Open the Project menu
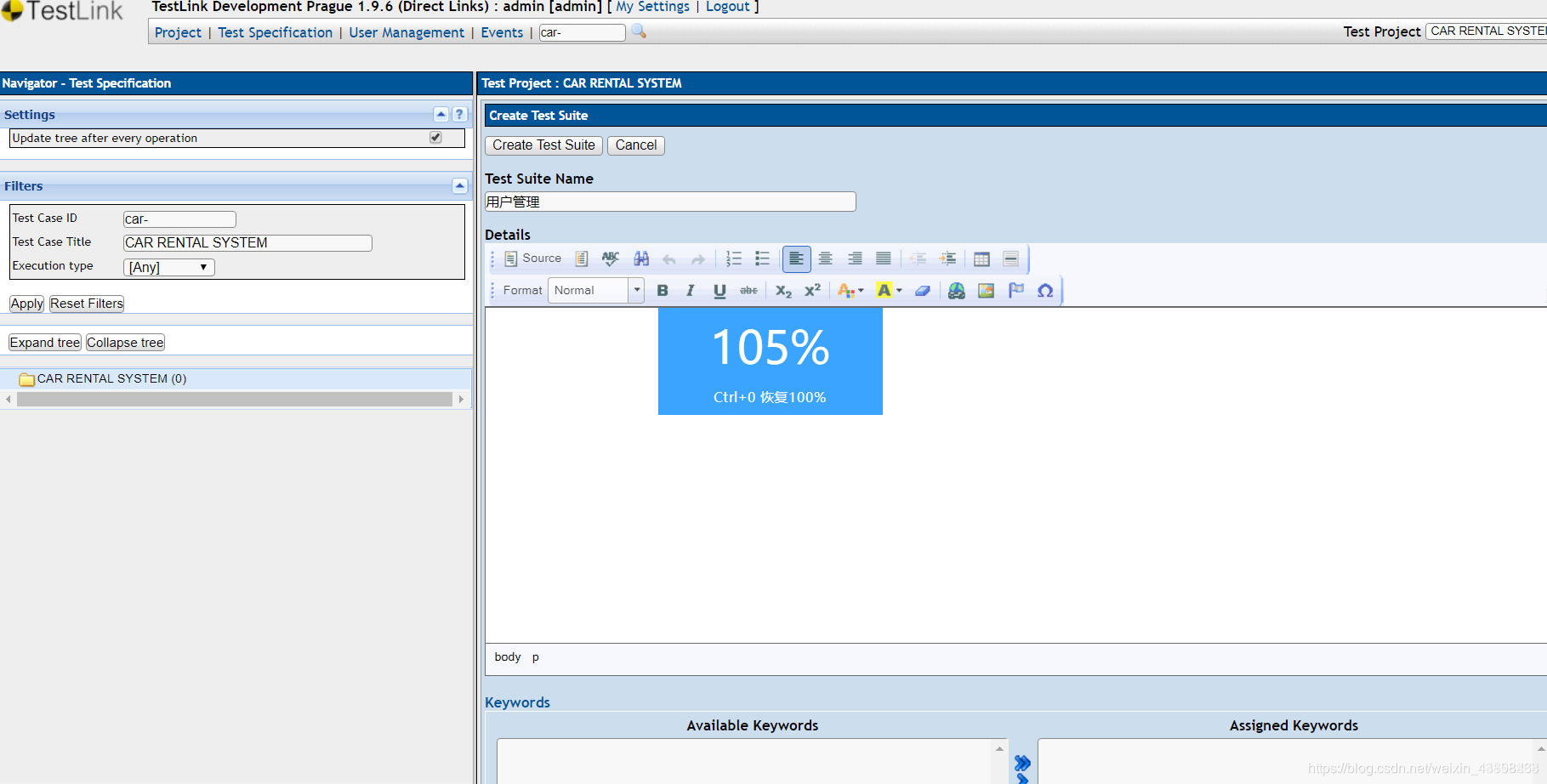This screenshot has height=784, width=1547. [x=178, y=32]
